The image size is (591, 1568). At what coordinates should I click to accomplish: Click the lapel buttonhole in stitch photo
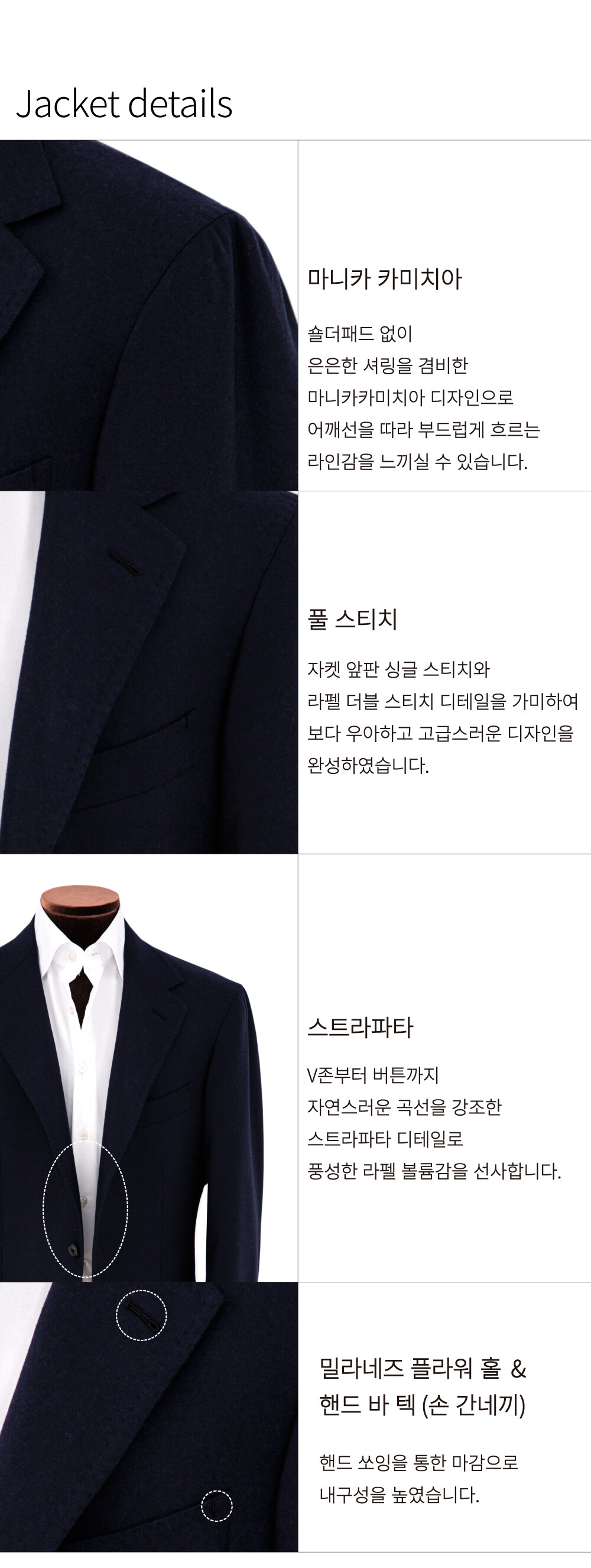coord(124,562)
